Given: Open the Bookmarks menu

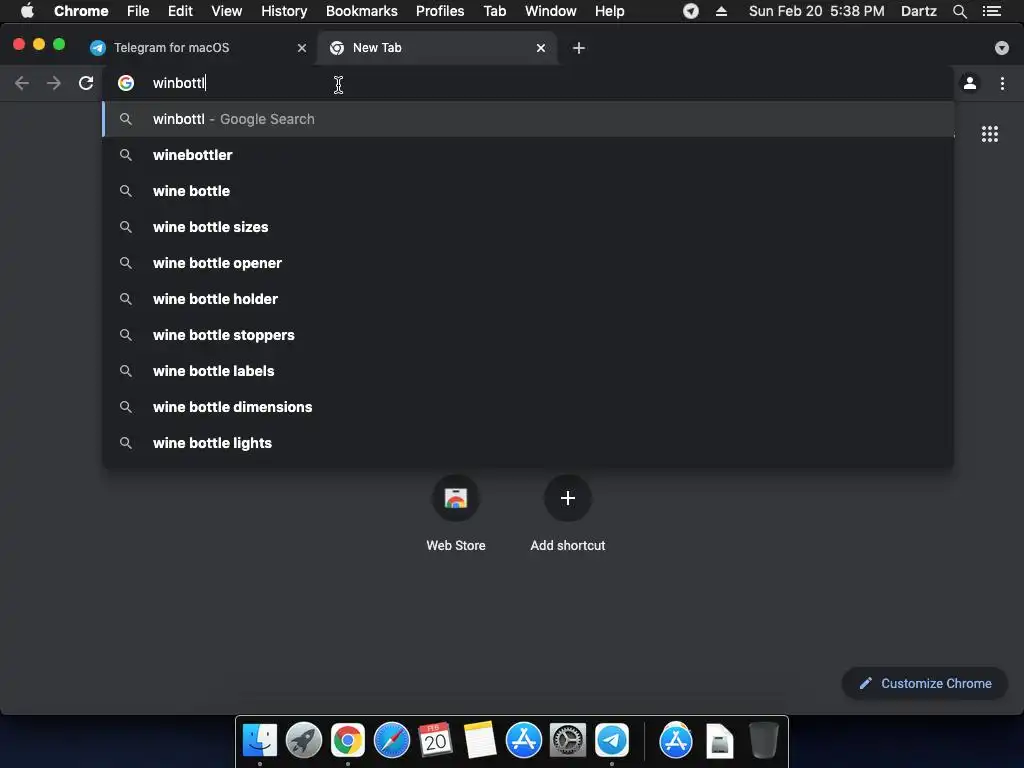Looking at the screenshot, I should pos(362,11).
